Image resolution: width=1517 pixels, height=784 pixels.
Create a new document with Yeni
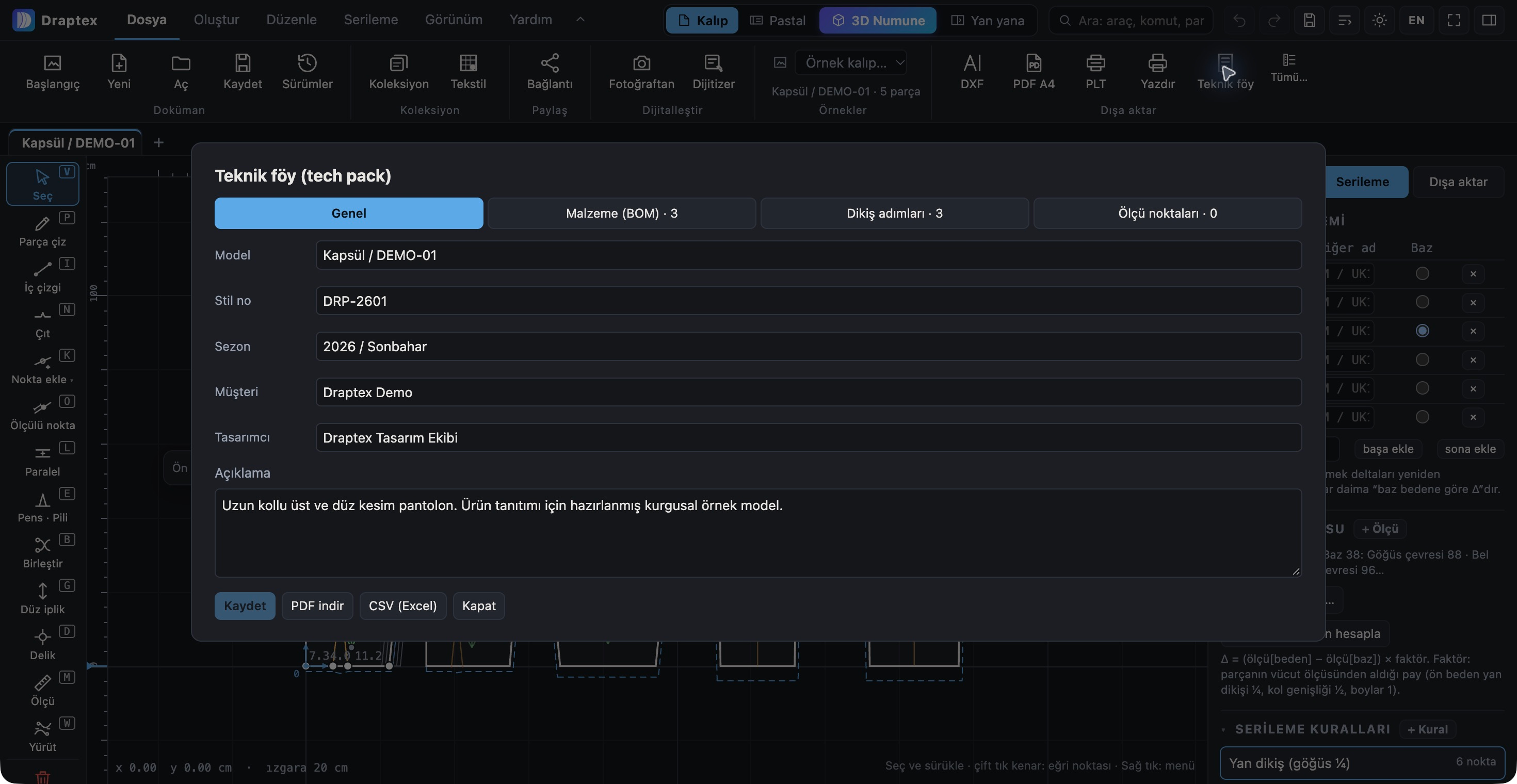pyautogui.click(x=119, y=71)
